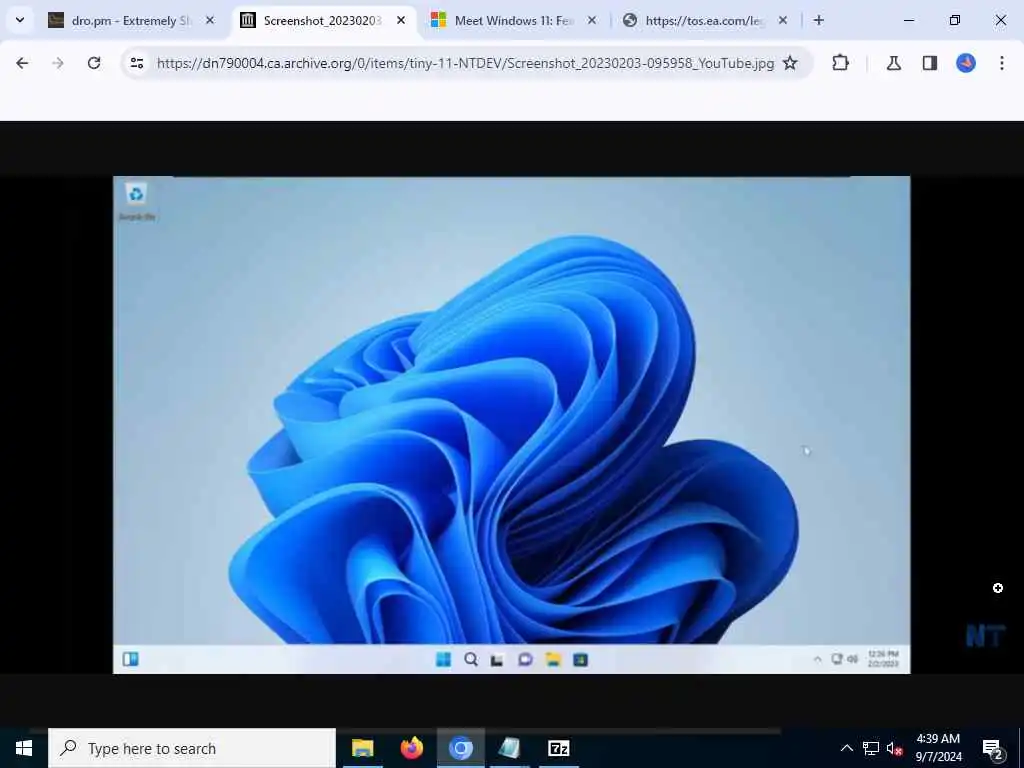Image resolution: width=1024 pixels, height=768 pixels.
Task: Click the Type here to search box
Action: click(x=192, y=748)
